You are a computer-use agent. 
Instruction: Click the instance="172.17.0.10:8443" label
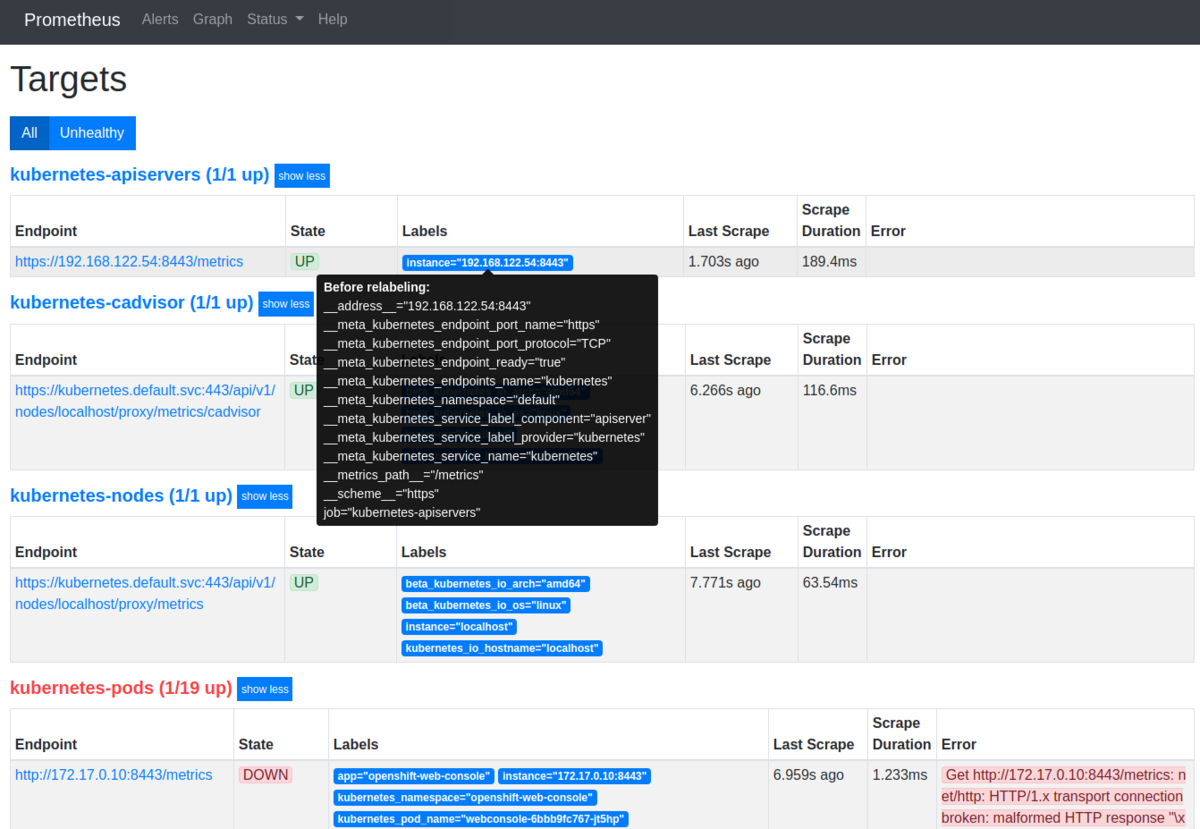pos(574,776)
